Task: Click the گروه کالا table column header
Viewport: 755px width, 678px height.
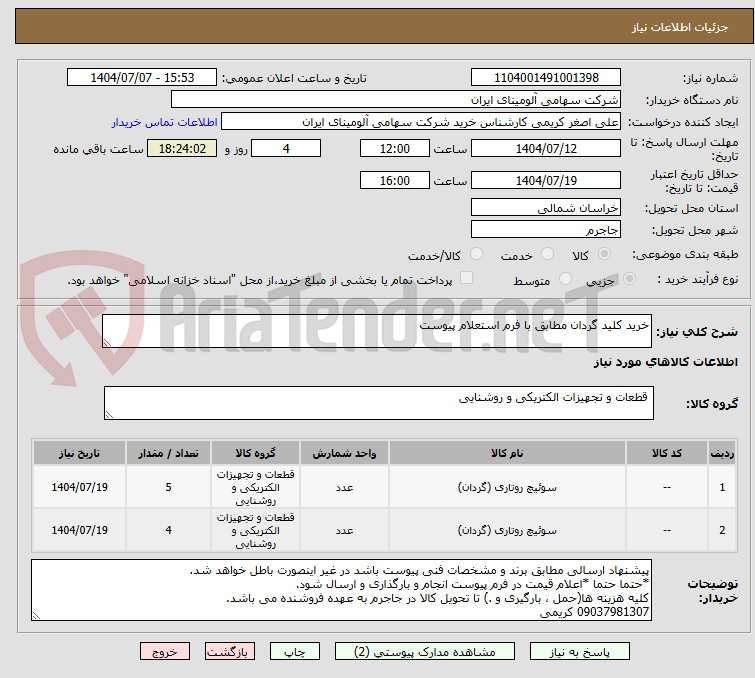Action: point(255,453)
